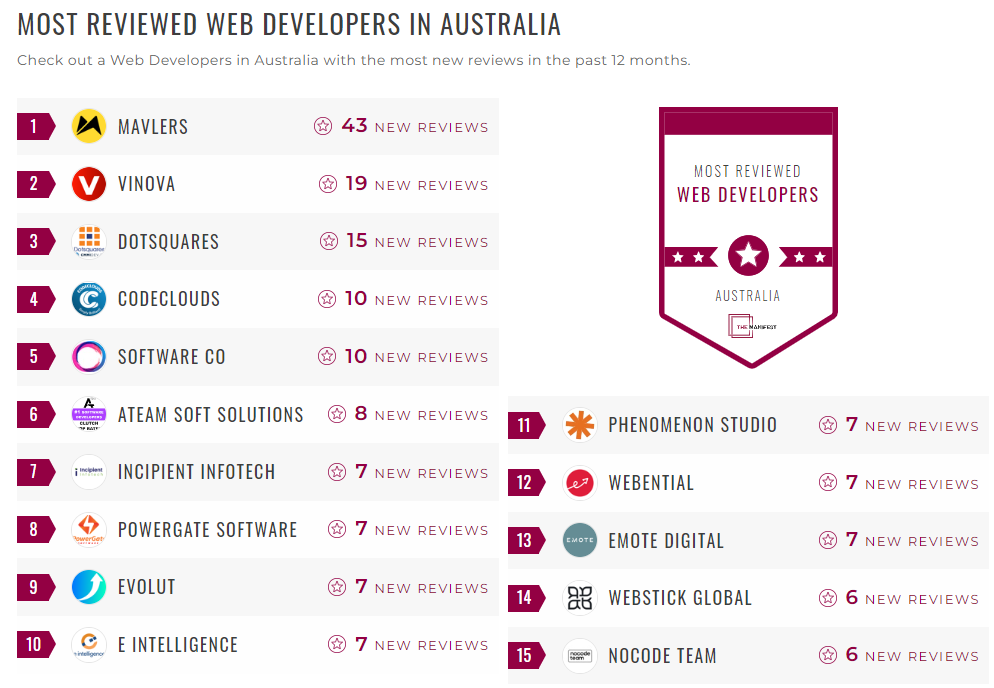This screenshot has width=994, height=688.
Task: Click the Mavlers company logo
Action: [88, 126]
